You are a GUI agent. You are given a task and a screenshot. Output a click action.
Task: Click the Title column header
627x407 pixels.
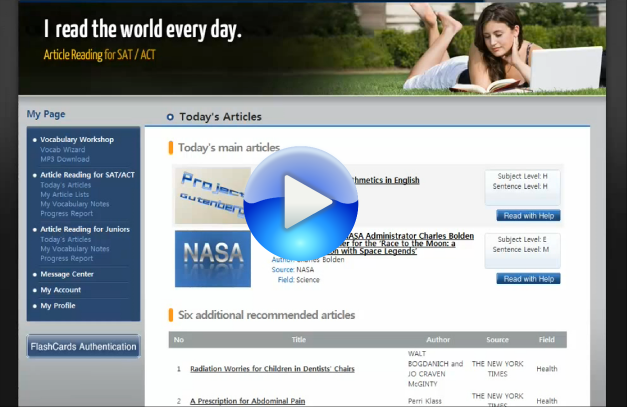[x=299, y=339]
